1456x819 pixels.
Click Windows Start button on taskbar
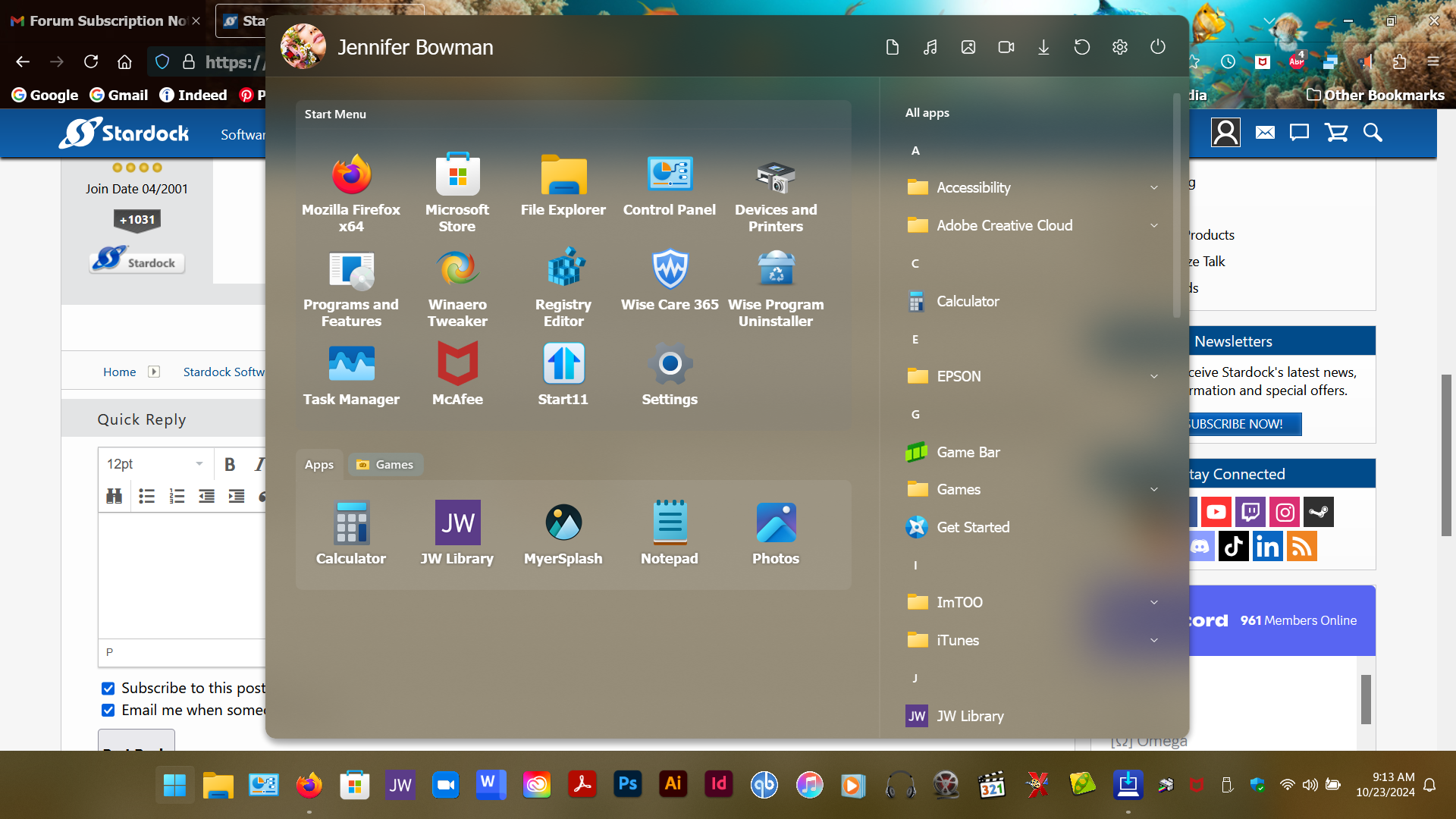click(175, 785)
